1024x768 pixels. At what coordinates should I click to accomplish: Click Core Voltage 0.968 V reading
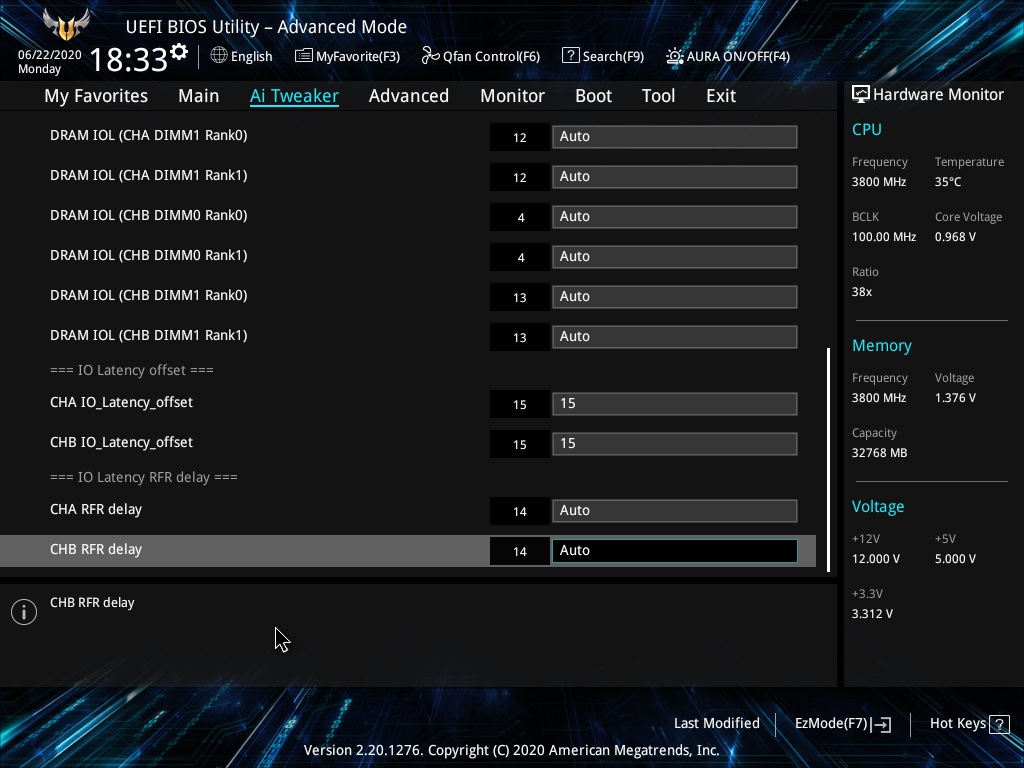tap(955, 237)
